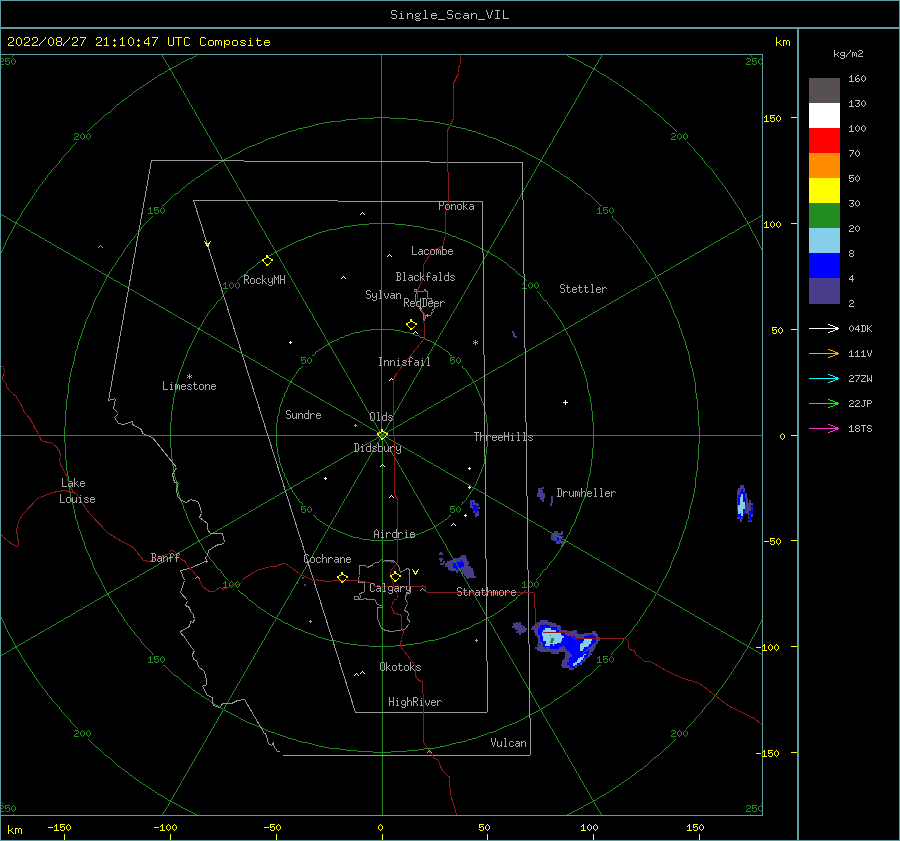900x841 pixels.
Task: Click the Ponoka city label
Action: click(456, 206)
